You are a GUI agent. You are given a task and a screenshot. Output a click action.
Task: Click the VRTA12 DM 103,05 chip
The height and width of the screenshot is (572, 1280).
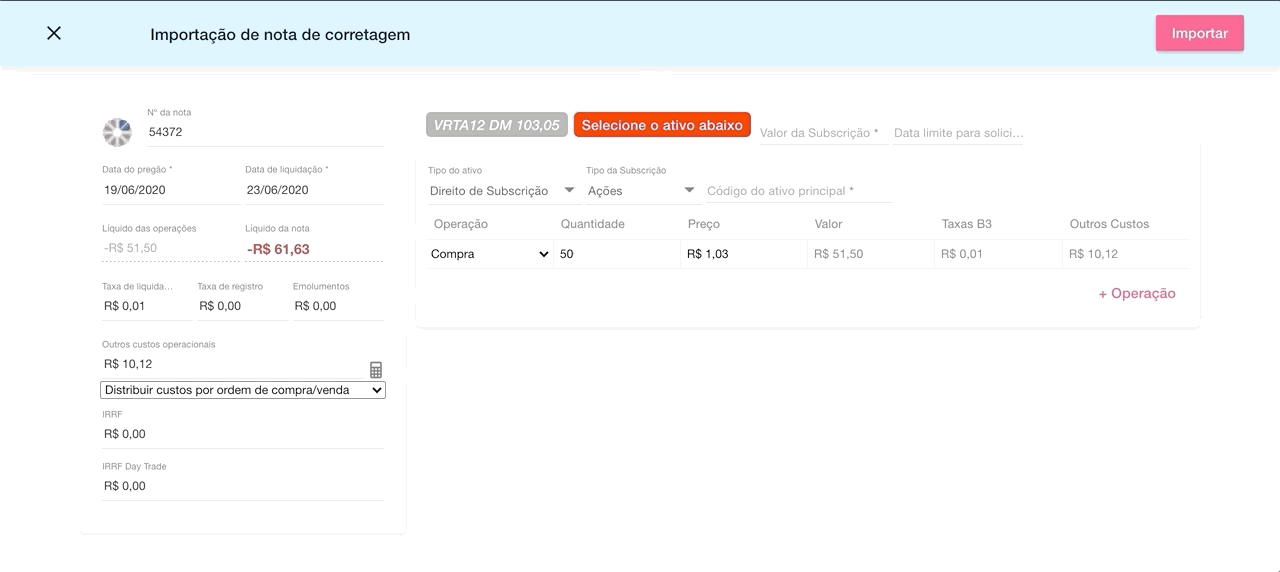[x=497, y=125]
